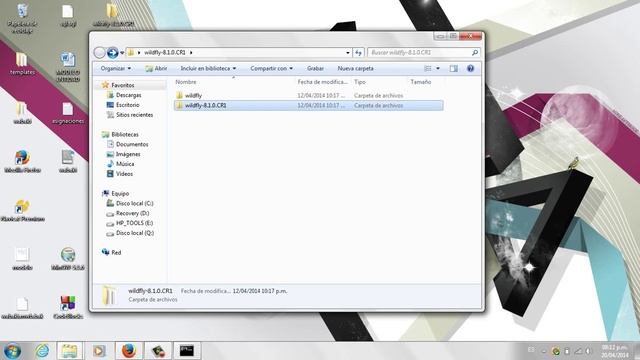Viewport: 640px width, 360px height.
Task: Open the Compartir con menu
Action: [271, 69]
